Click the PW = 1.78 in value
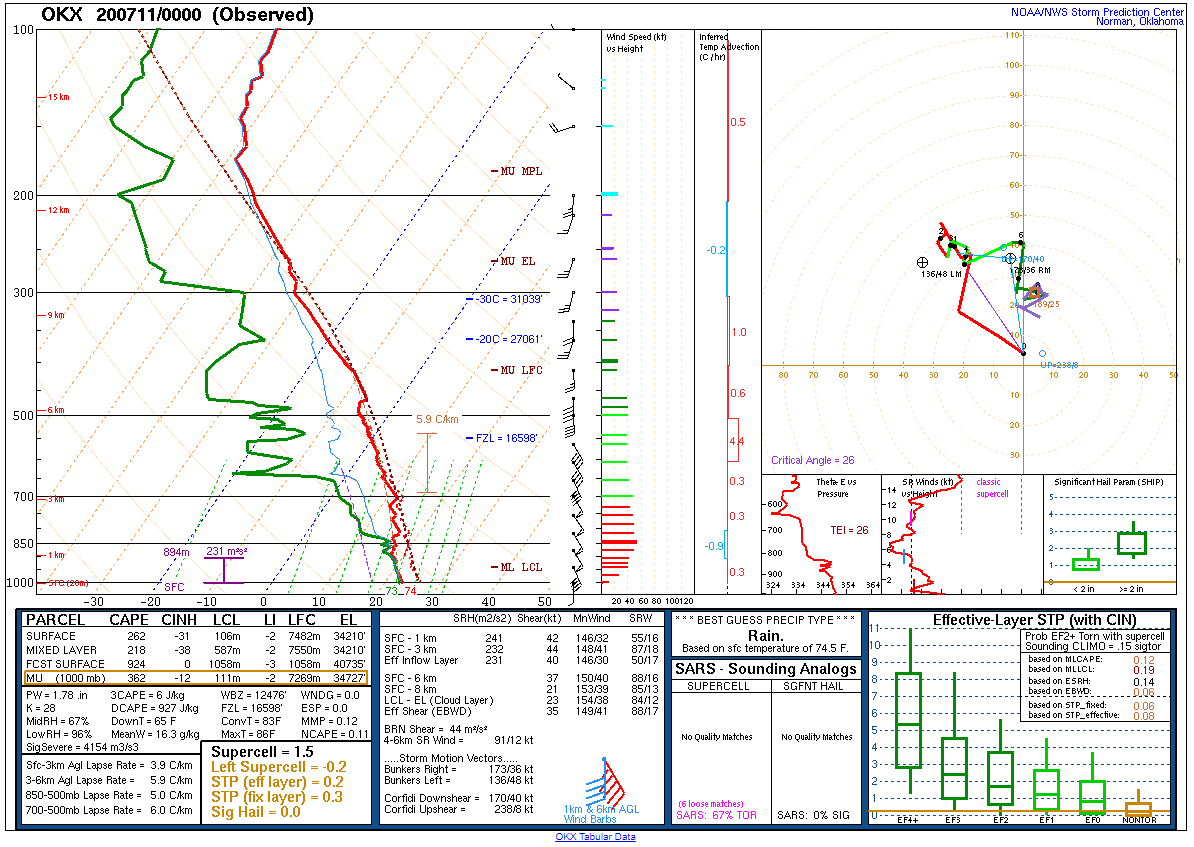1194x847 pixels. 59,695
